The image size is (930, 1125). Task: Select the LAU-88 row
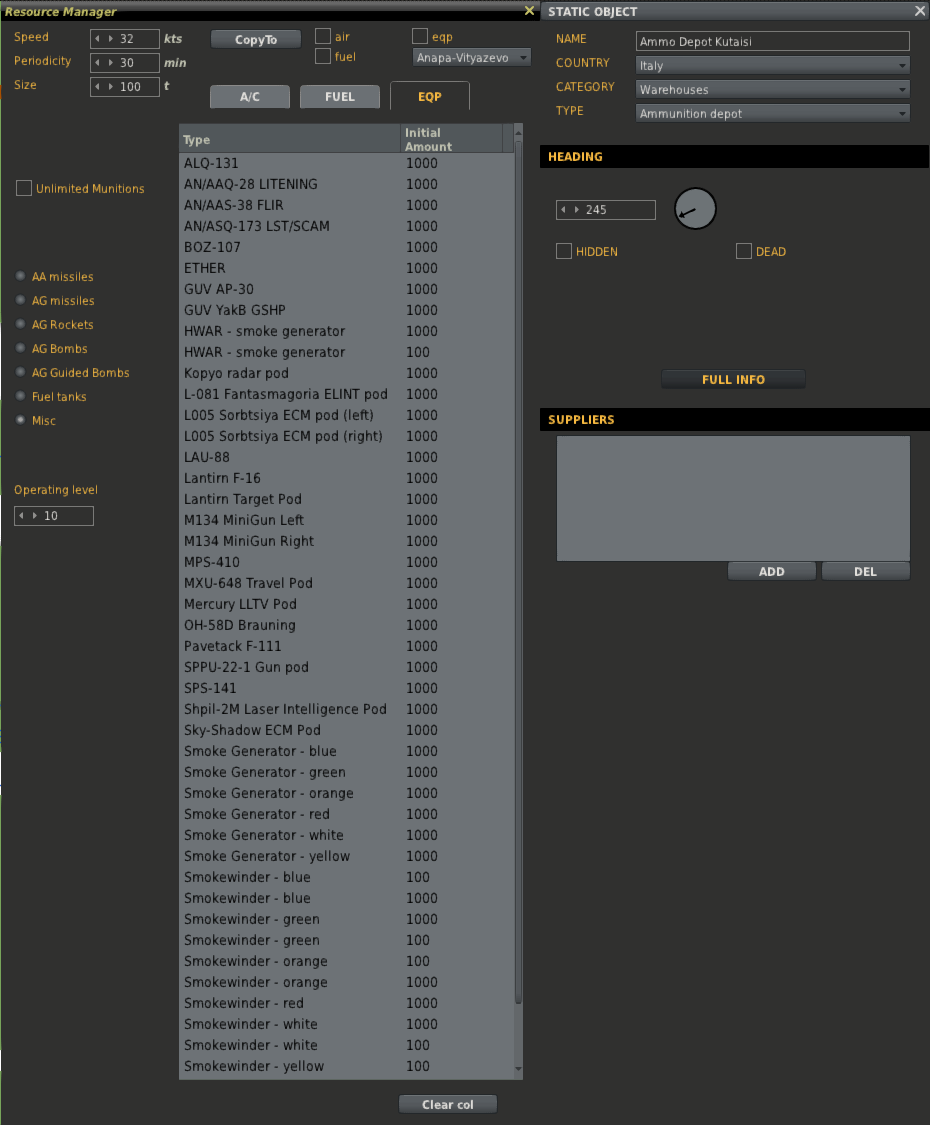[x=347, y=457]
